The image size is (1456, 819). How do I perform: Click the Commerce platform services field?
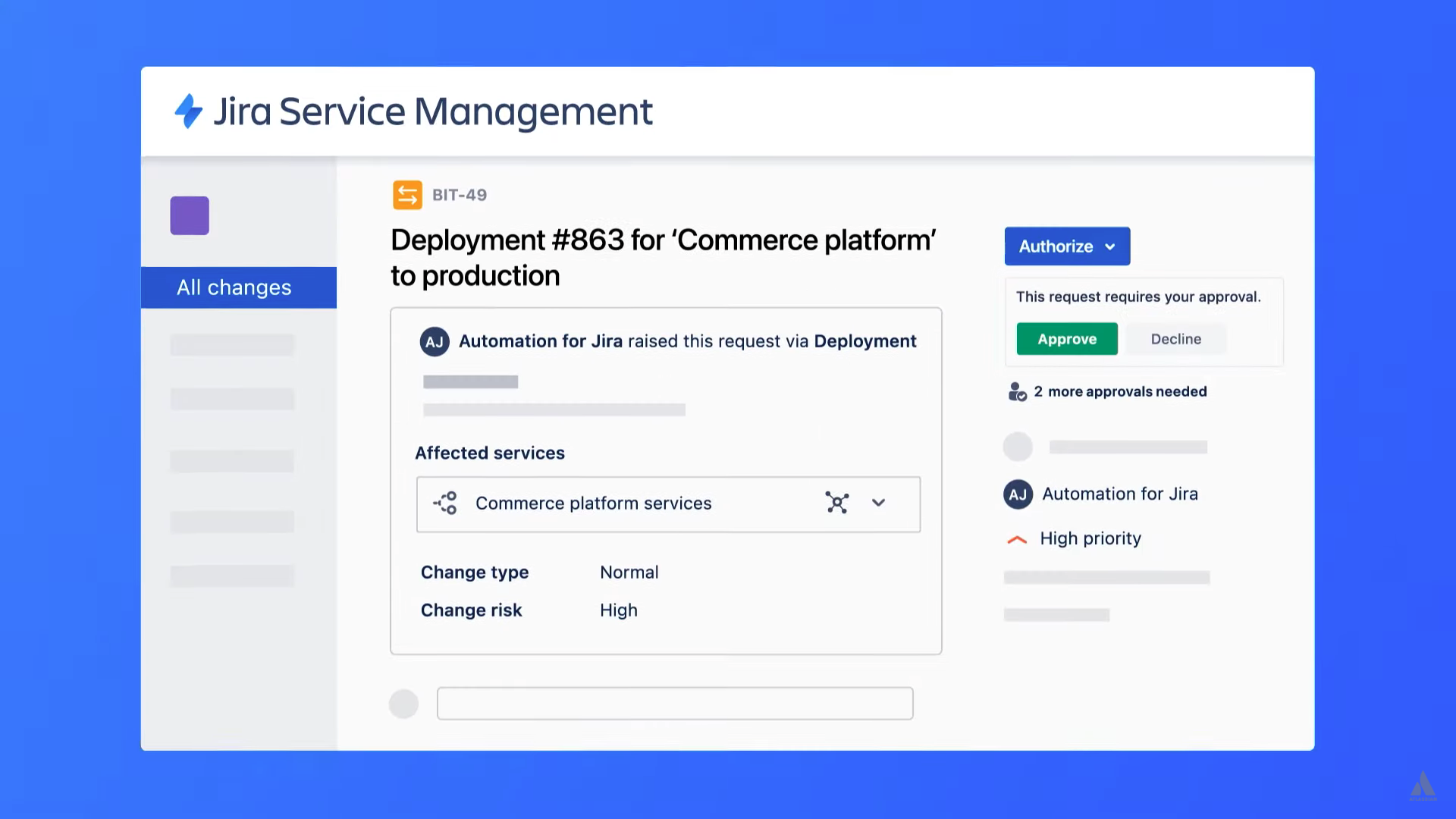click(x=668, y=504)
